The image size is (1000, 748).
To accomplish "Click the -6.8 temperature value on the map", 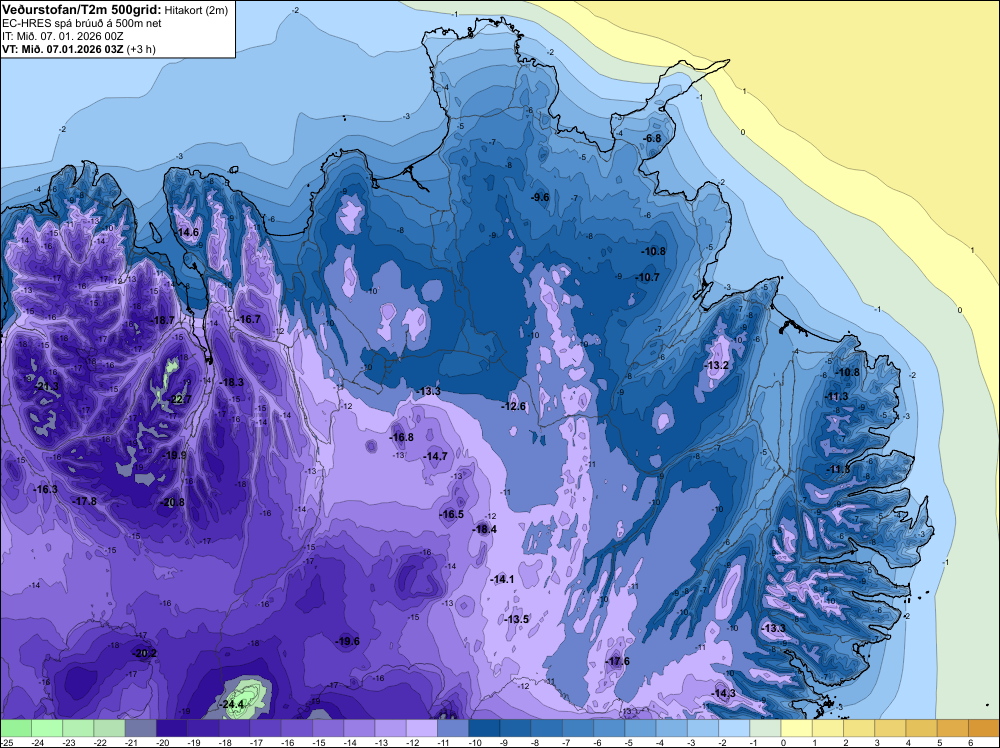I will point(652,138).
